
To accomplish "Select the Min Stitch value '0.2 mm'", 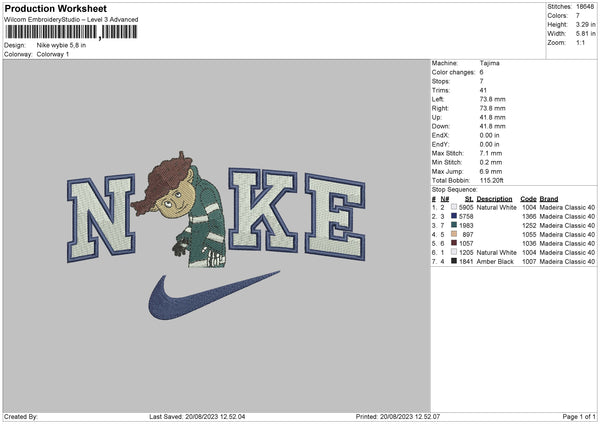I will 491,162.
